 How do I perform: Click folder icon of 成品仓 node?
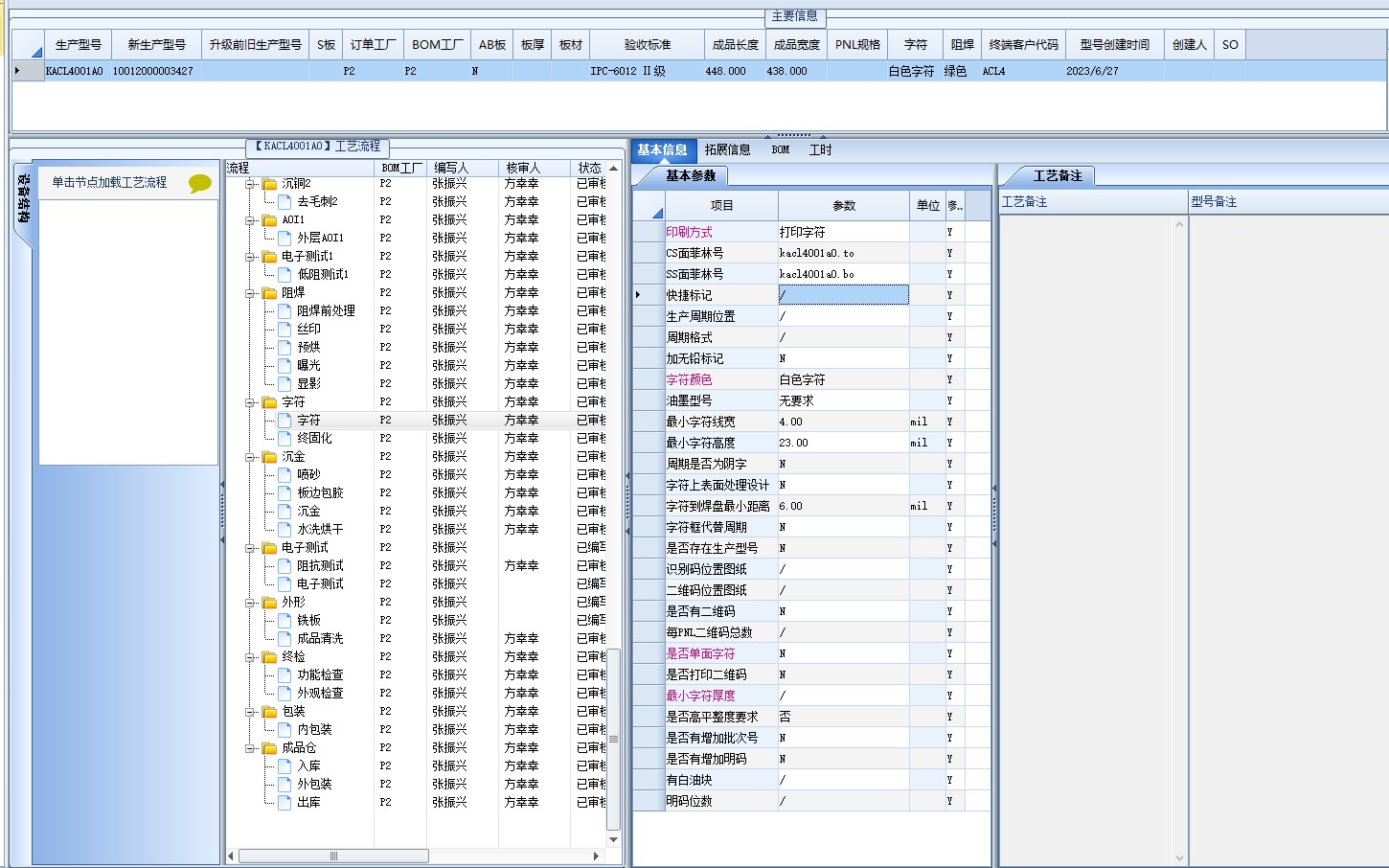[x=269, y=748]
